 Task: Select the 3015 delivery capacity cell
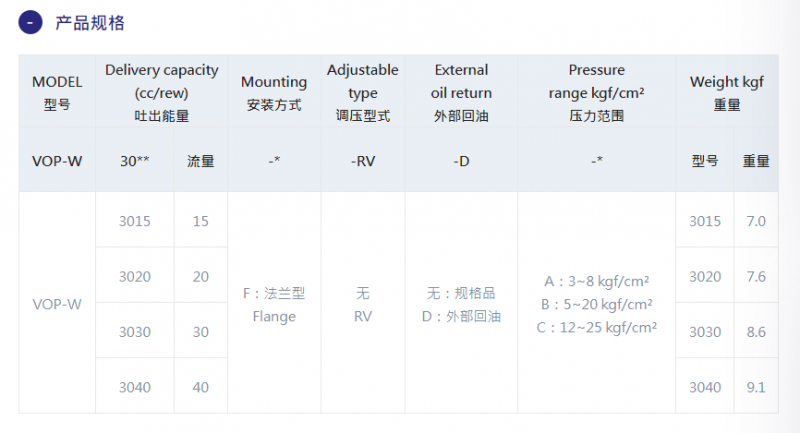(x=135, y=221)
